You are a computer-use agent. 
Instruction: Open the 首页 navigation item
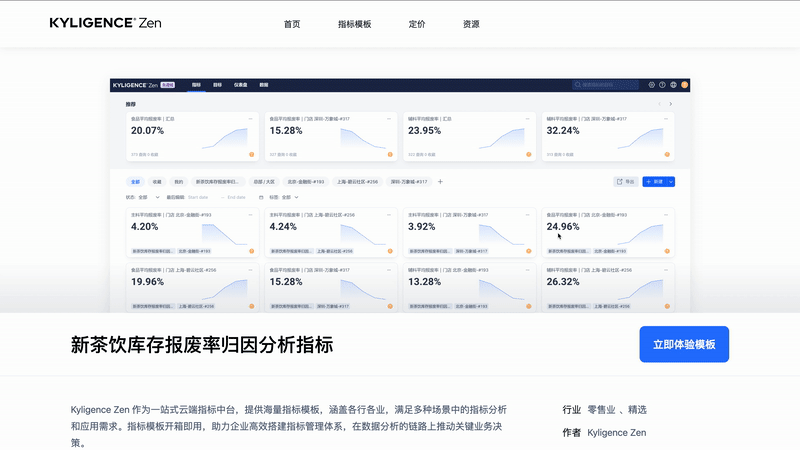click(292, 24)
